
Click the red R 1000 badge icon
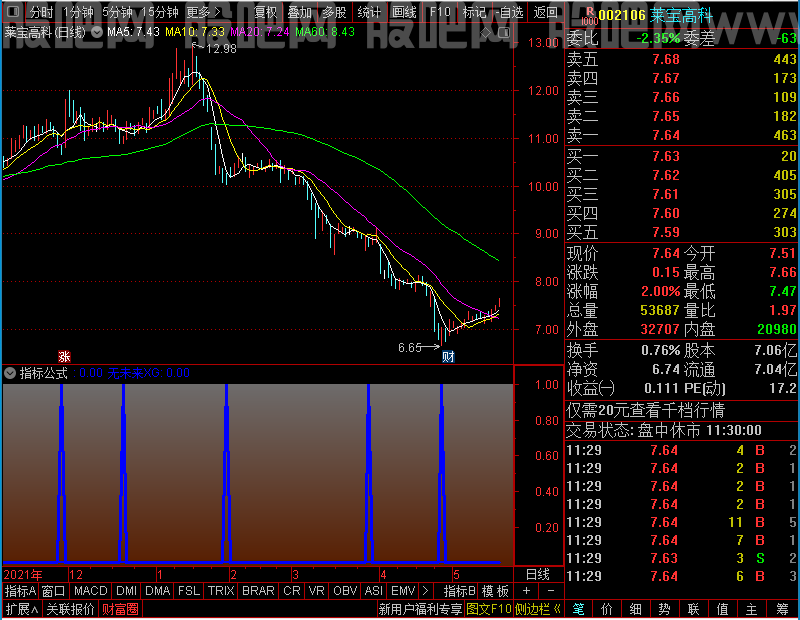(589, 16)
